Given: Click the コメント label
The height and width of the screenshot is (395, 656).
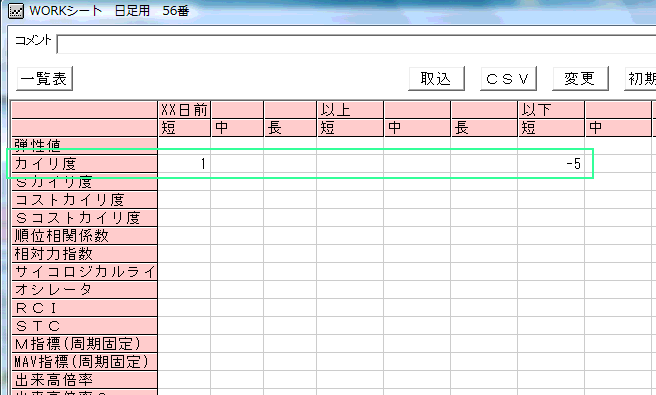Looking at the screenshot, I should tap(33, 40).
